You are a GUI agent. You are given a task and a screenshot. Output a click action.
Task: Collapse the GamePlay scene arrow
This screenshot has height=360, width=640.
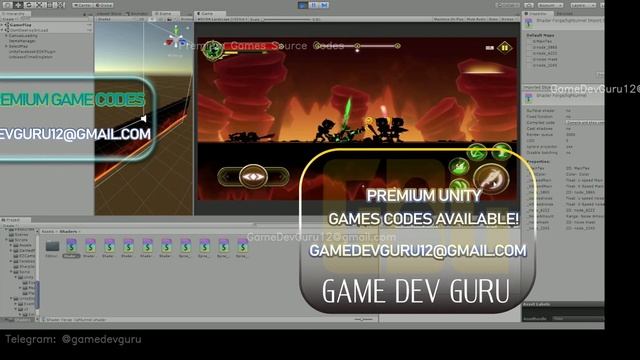pyautogui.click(x=2, y=25)
